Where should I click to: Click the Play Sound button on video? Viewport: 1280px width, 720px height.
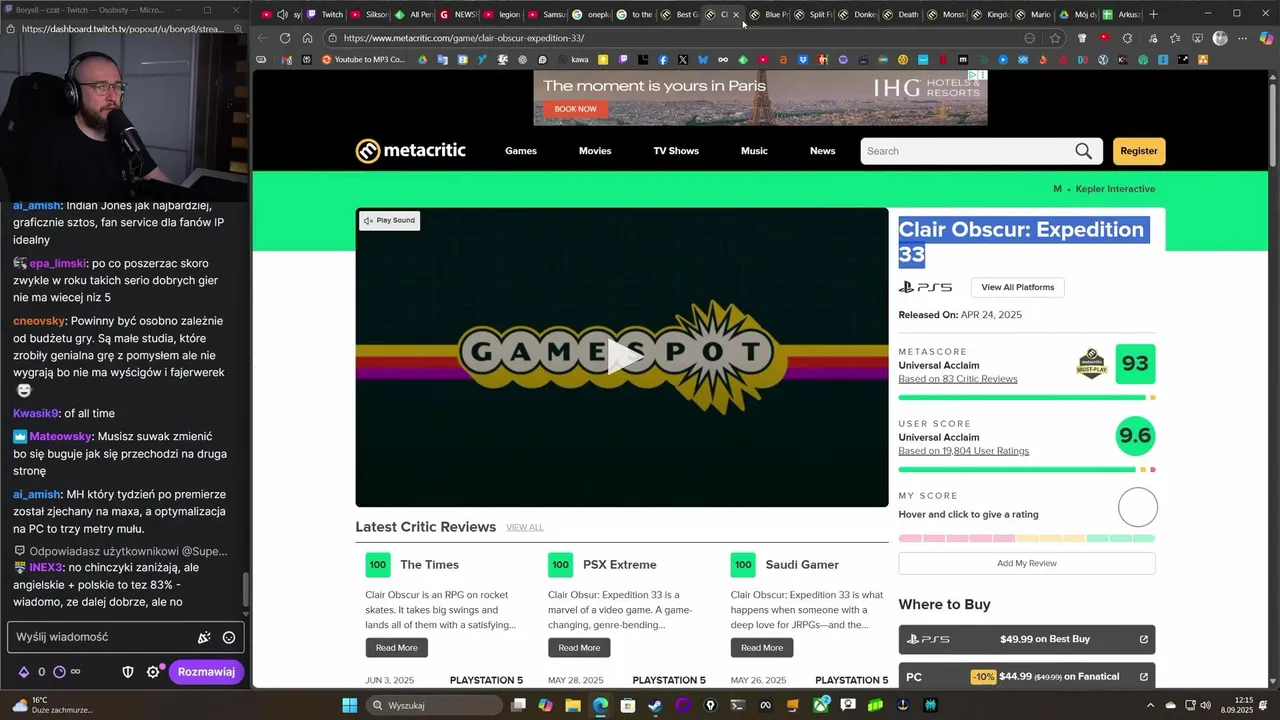point(390,220)
